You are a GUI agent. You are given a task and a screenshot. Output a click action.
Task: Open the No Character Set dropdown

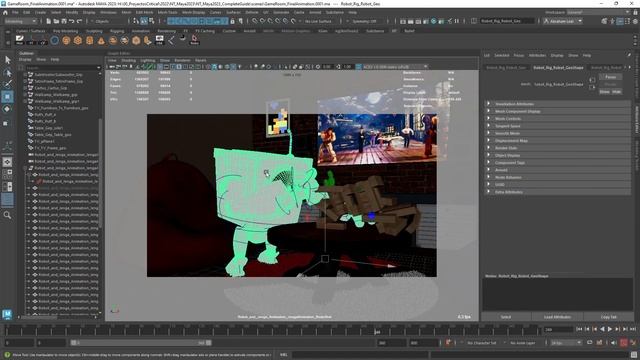click(482, 343)
